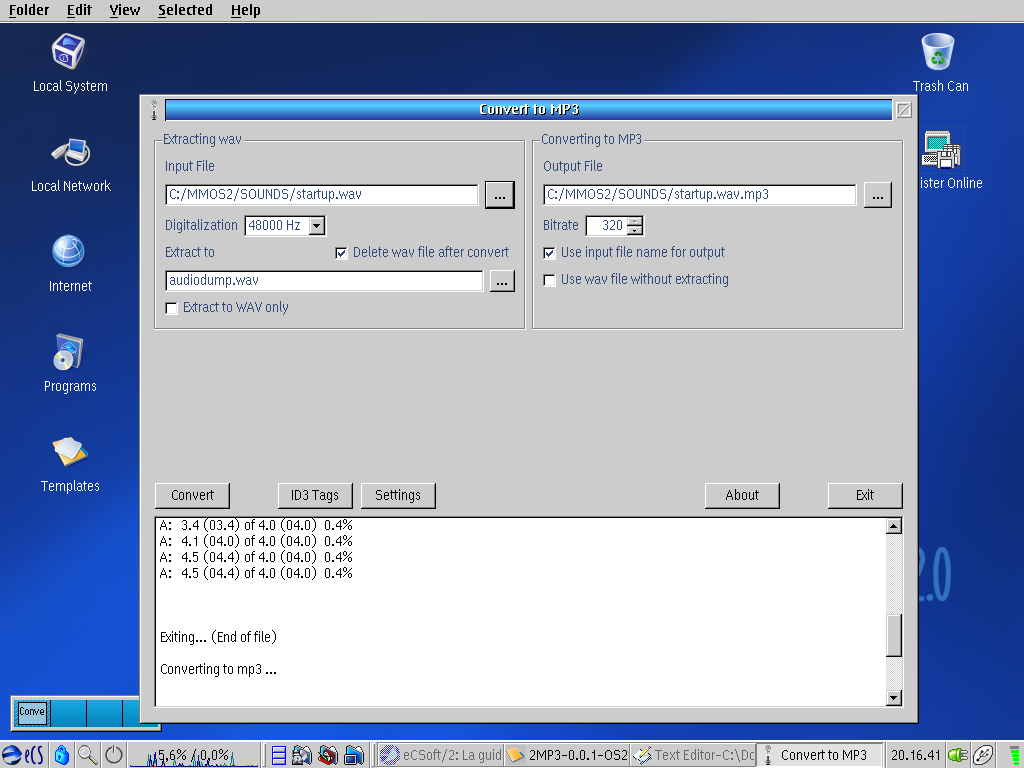Enable Use wav file without extracting

pos(549,280)
